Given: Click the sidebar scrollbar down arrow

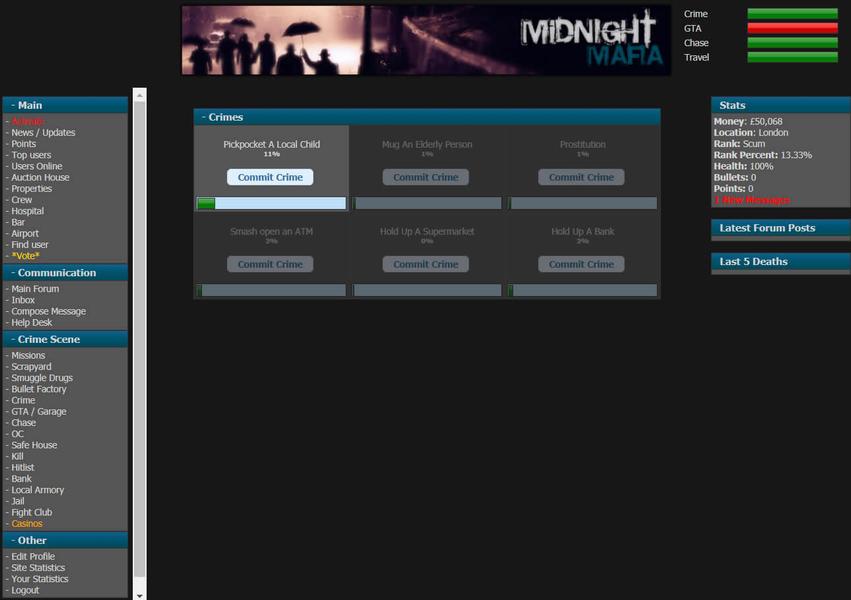Looking at the screenshot, I should pyautogui.click(x=140, y=595).
